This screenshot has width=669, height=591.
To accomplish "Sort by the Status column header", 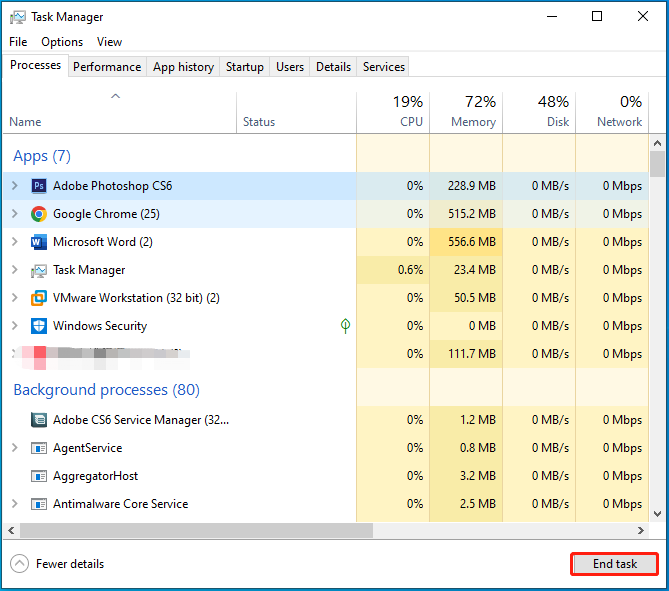I will click(x=296, y=113).
